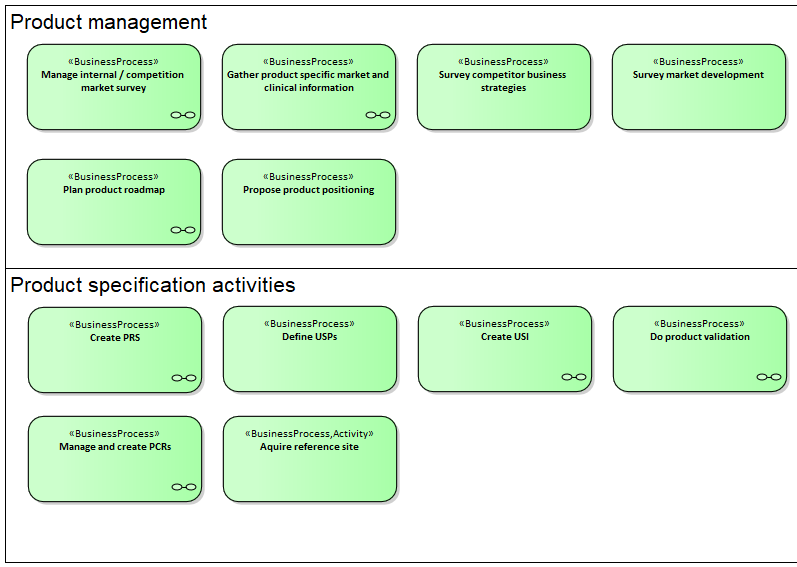Screen dimensions: 797x567
Task: Click composite icon on Plan product roadmap
Action: click(x=183, y=230)
